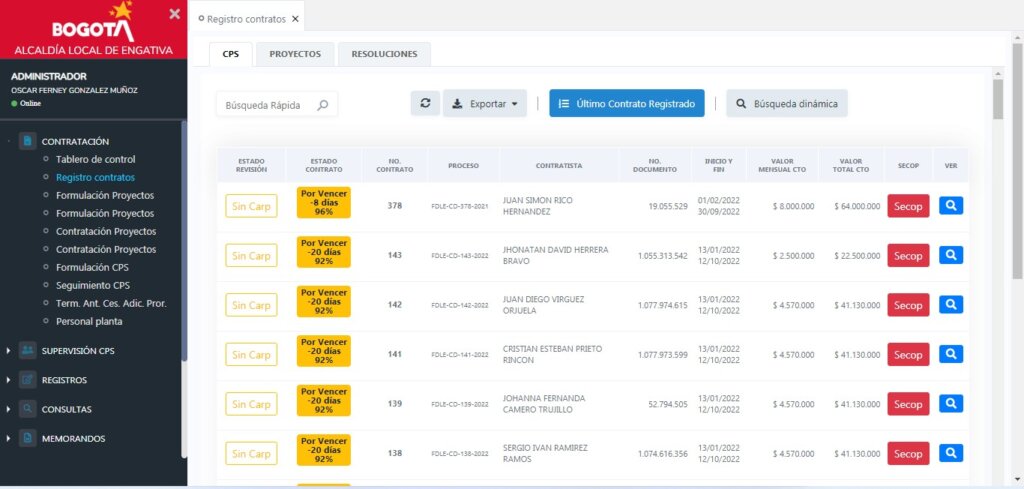This screenshot has width=1024, height=489.
Task: Click the refresh icon button
Action: pos(425,103)
